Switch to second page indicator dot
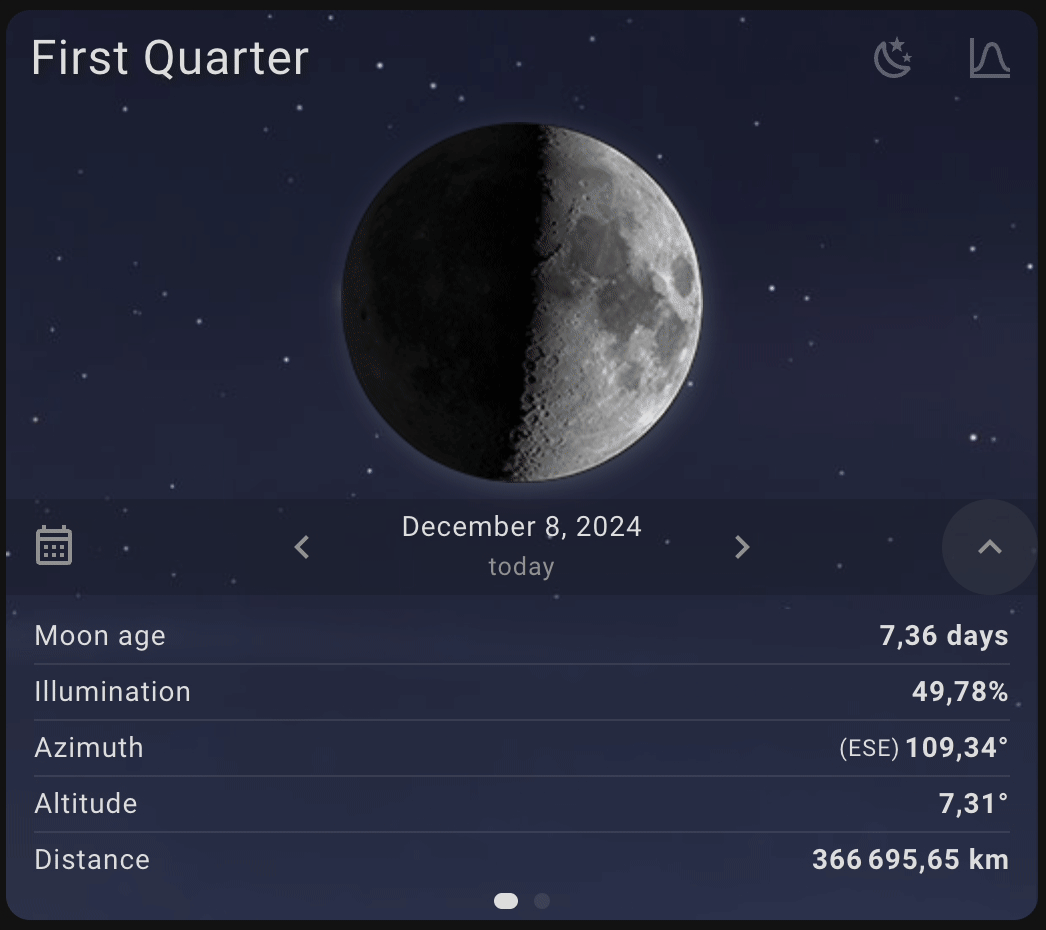Image resolution: width=1046 pixels, height=930 pixels. [x=542, y=901]
